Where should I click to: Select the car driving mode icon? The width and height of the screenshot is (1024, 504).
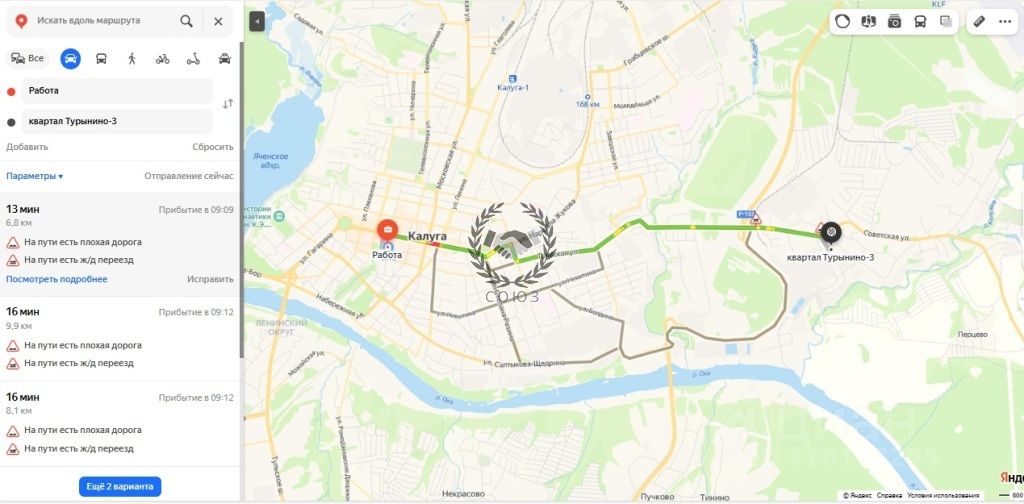pyautogui.click(x=71, y=59)
